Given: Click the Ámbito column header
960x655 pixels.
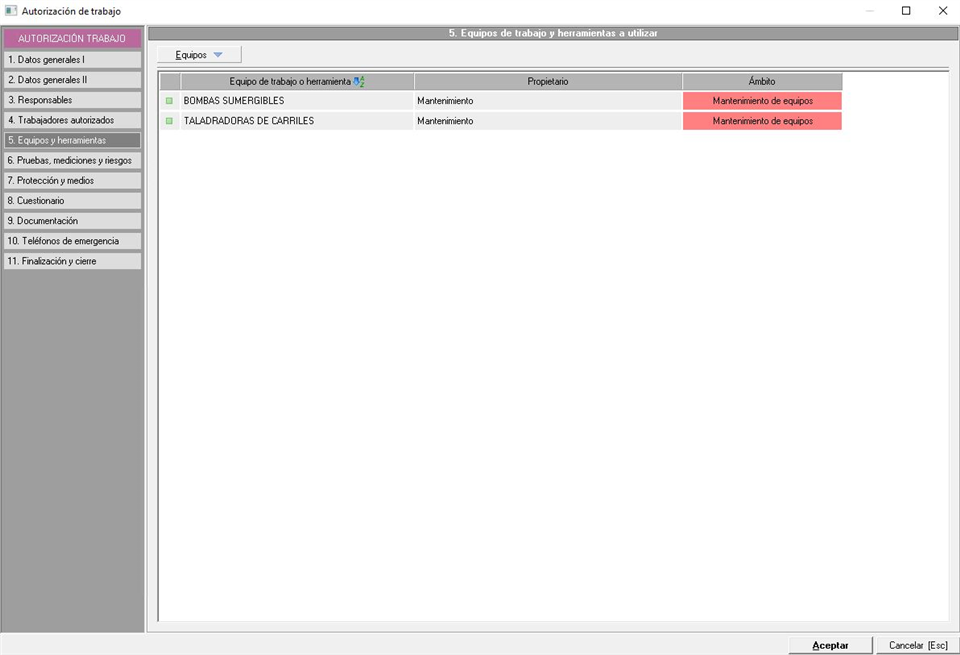Looking at the screenshot, I should [x=762, y=81].
